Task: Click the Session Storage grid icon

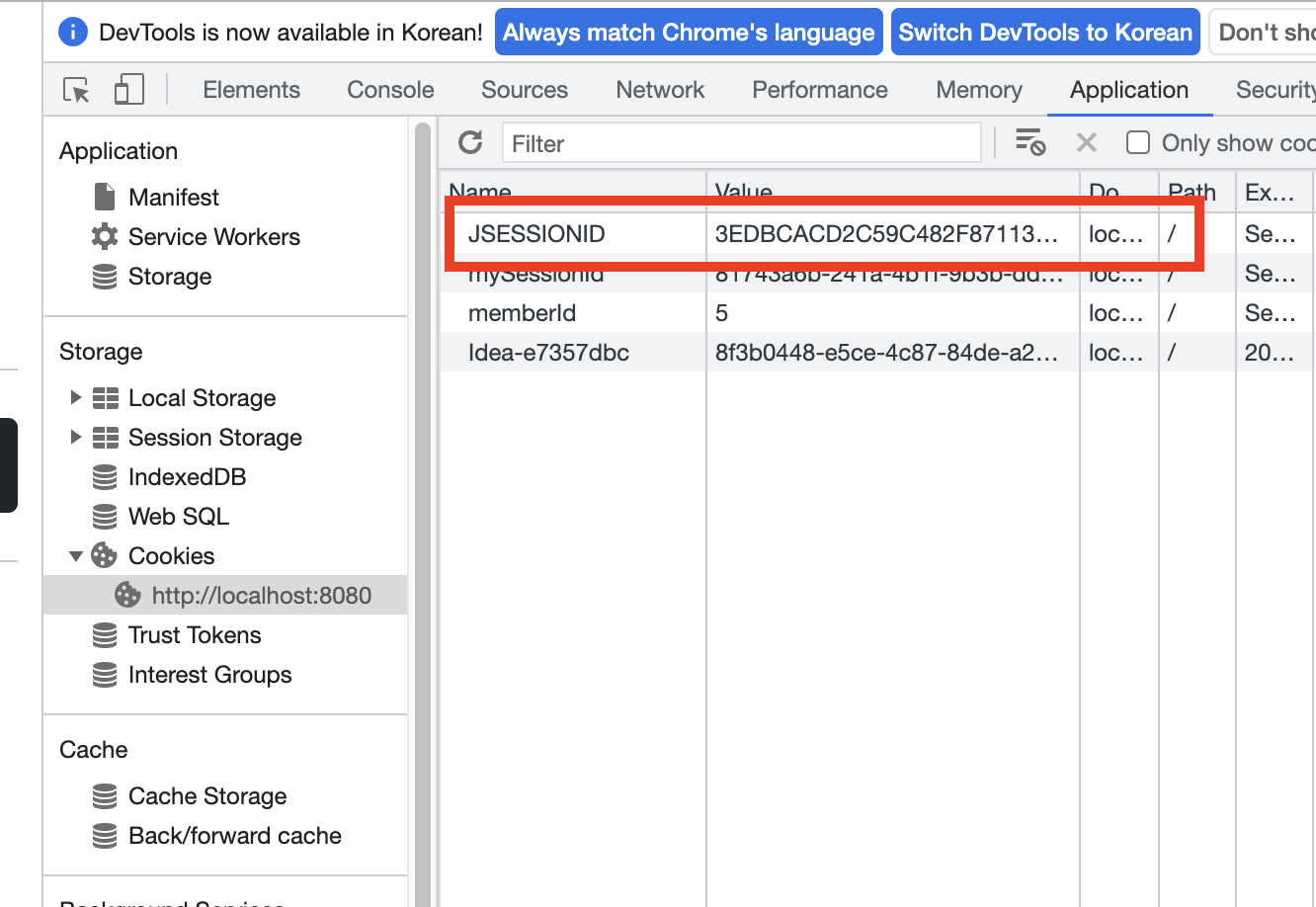Action: pyautogui.click(x=106, y=437)
